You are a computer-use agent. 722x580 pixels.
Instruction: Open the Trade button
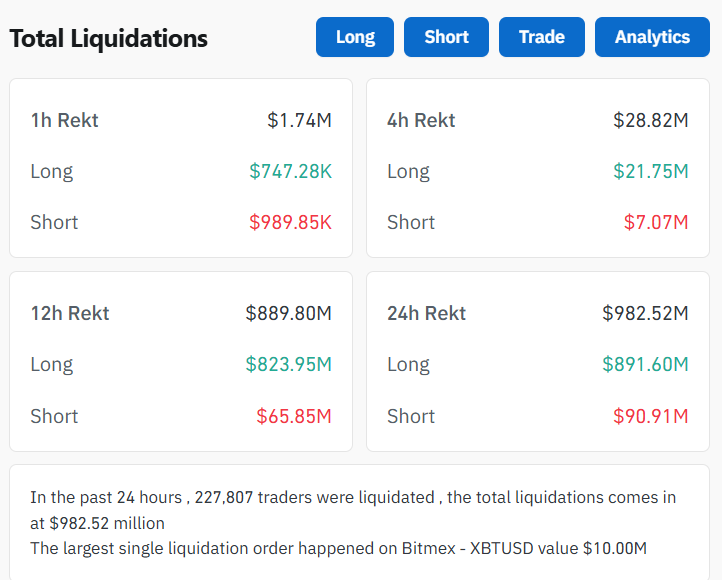[541, 37]
